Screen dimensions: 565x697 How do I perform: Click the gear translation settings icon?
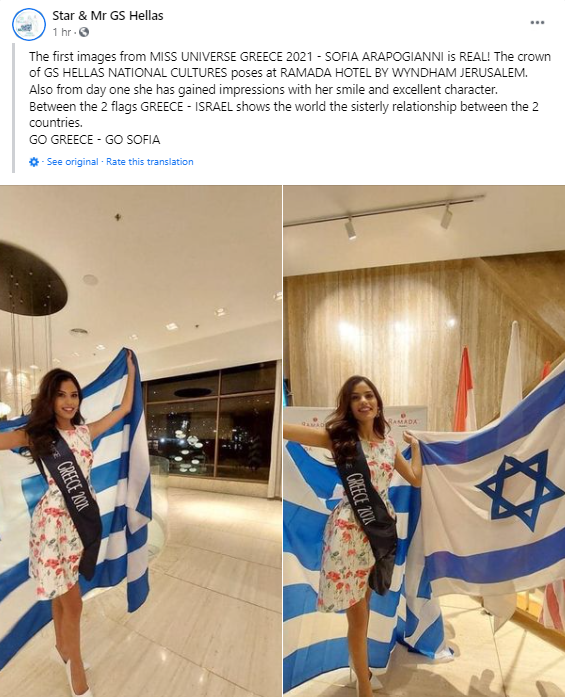pos(34,162)
